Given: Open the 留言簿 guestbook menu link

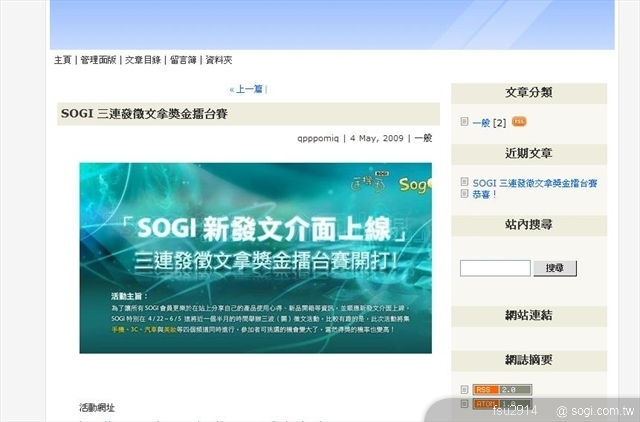Looking at the screenshot, I should (183, 60).
